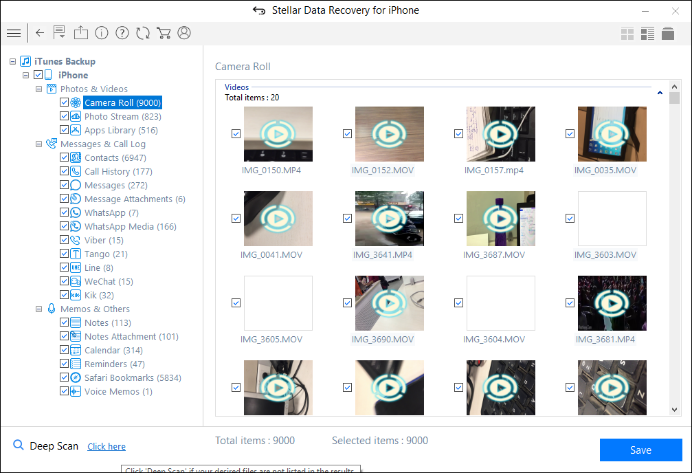Select Photo Stream (823) in the tree

pyautogui.click(x=123, y=116)
